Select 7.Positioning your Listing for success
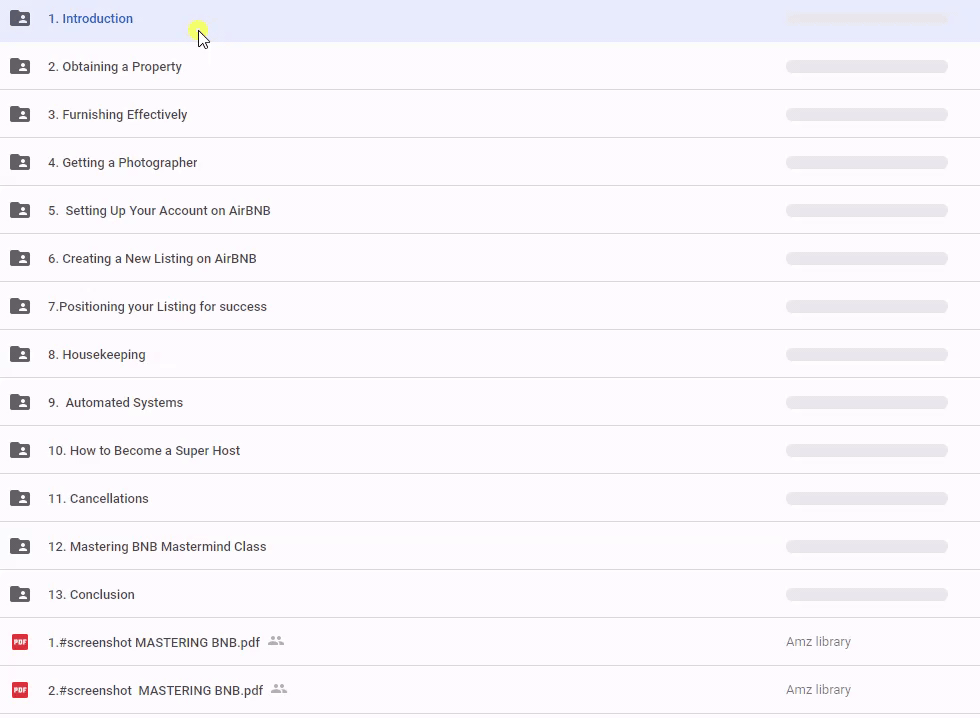 [157, 306]
